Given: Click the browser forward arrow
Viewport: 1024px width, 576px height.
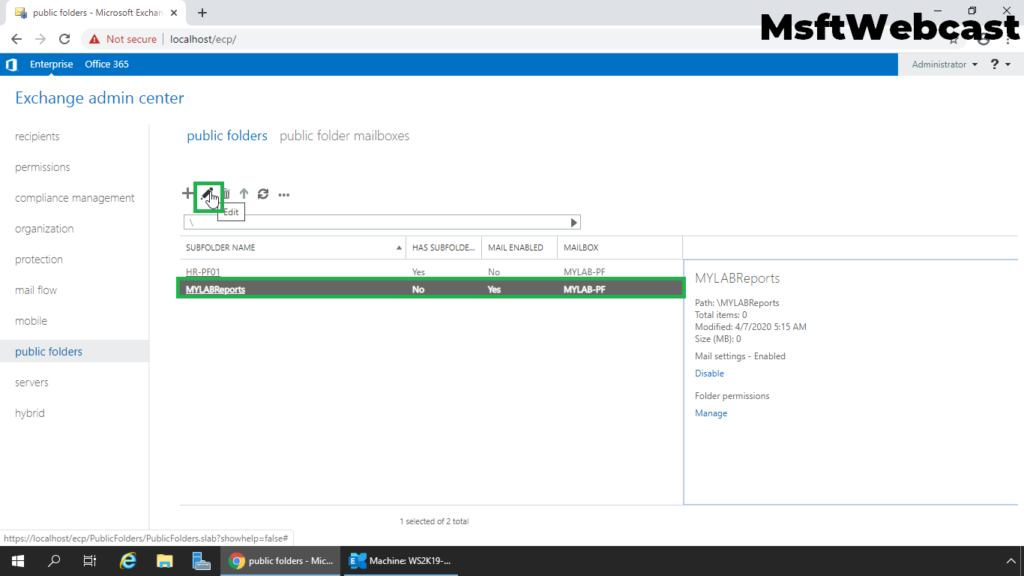Looking at the screenshot, I should click(40, 39).
